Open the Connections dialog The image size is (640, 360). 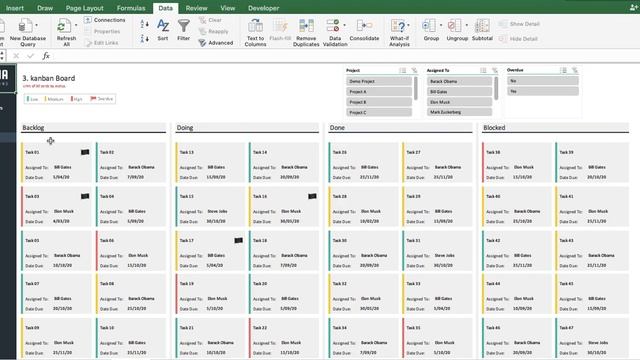pos(105,20)
